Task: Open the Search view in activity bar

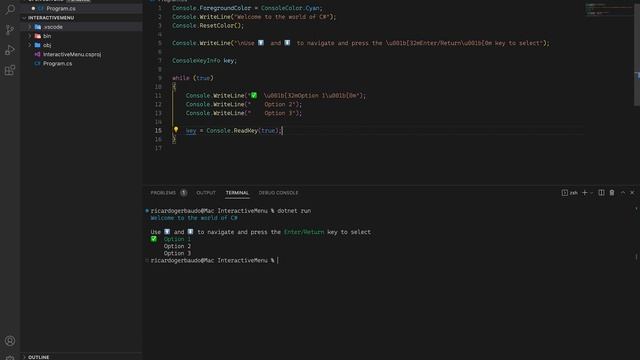Action: click(10, 9)
